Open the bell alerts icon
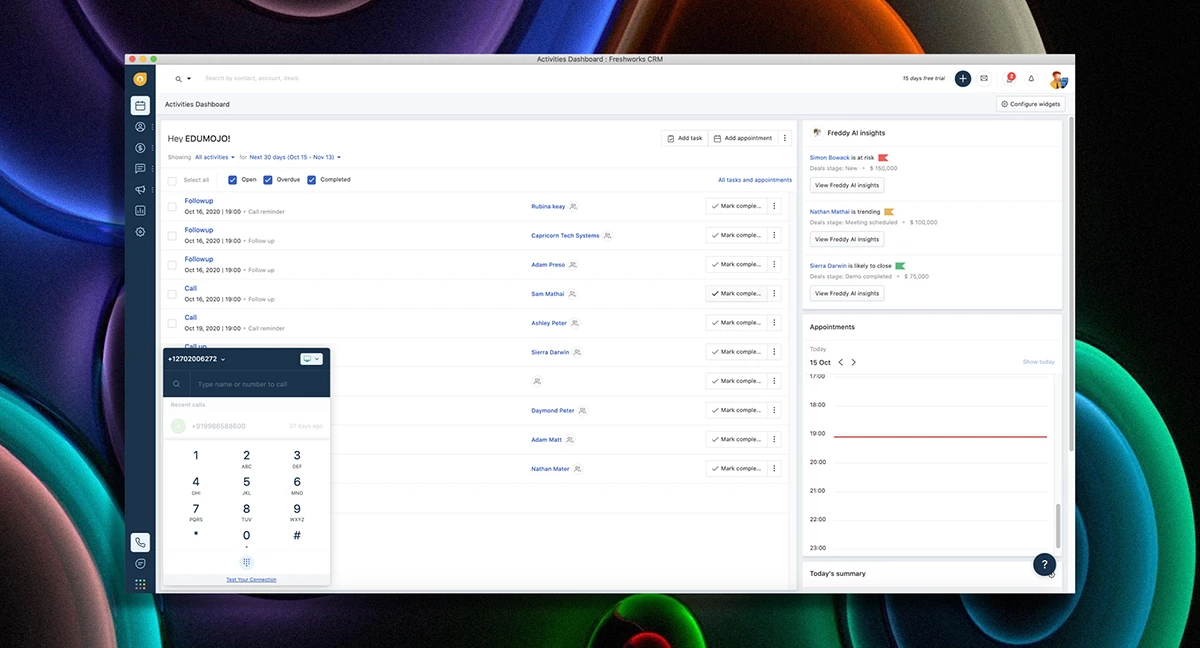Image resolution: width=1200 pixels, height=648 pixels. (x=1031, y=78)
